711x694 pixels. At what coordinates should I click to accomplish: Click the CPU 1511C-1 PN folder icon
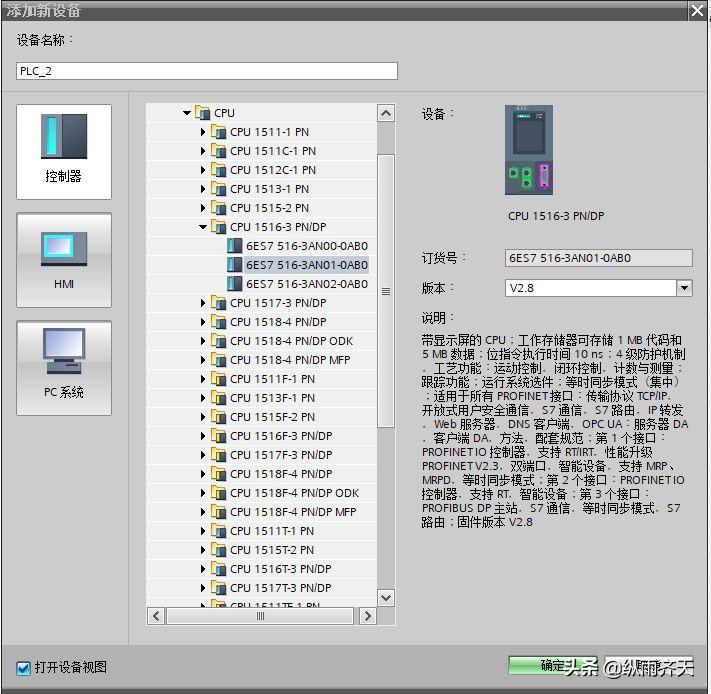click(219, 151)
